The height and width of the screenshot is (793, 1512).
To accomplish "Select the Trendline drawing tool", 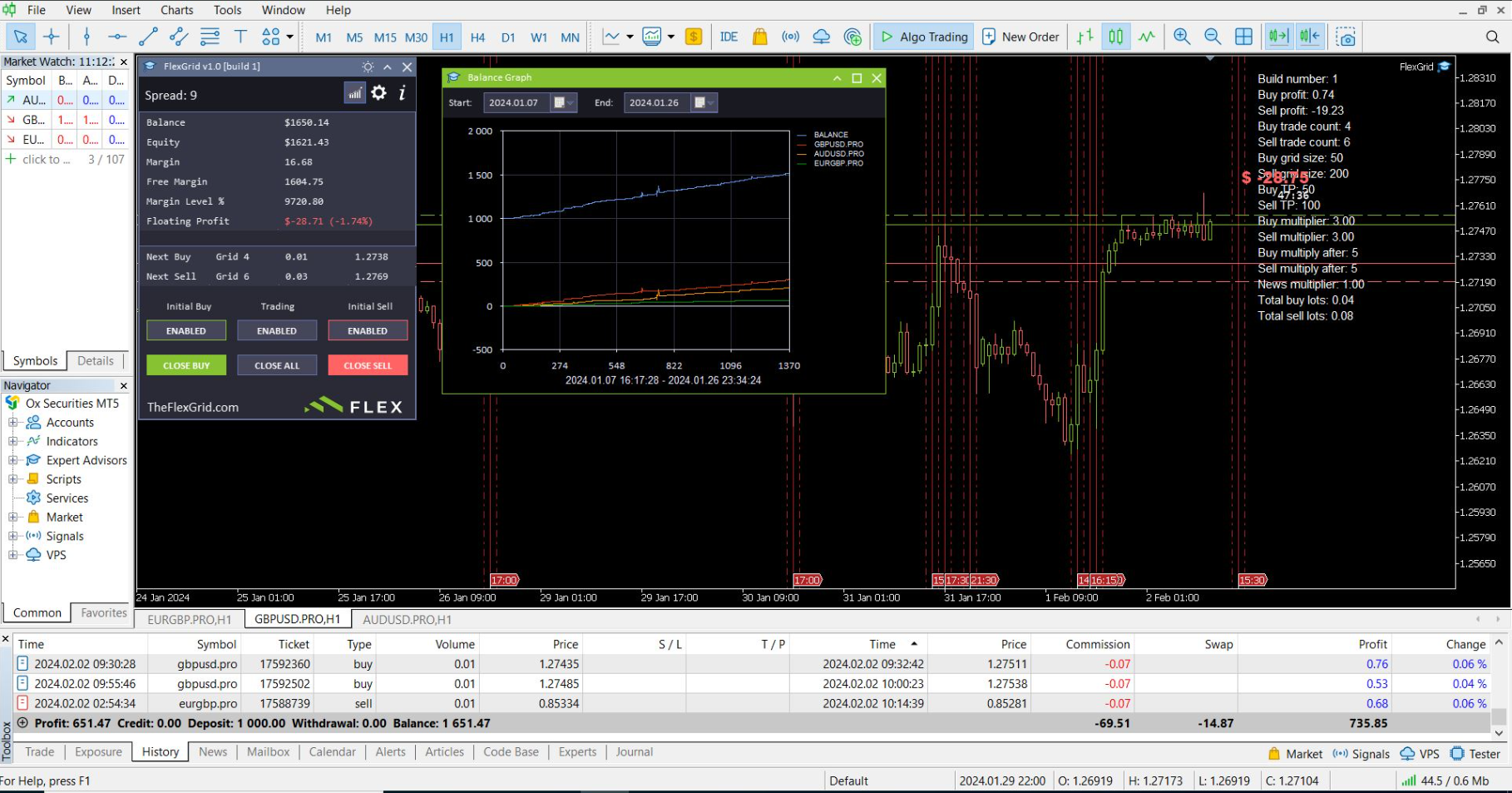I will (x=149, y=37).
